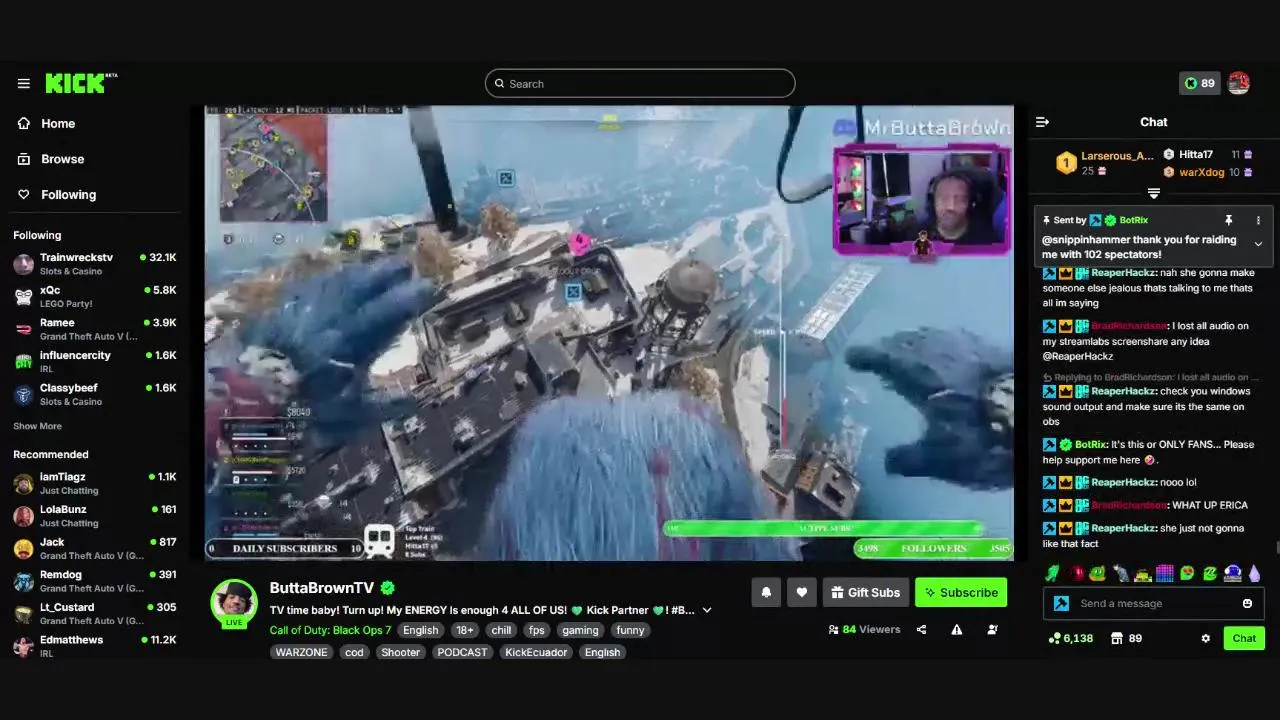Select the gaming tag
1280x720 pixels.
(x=580, y=630)
